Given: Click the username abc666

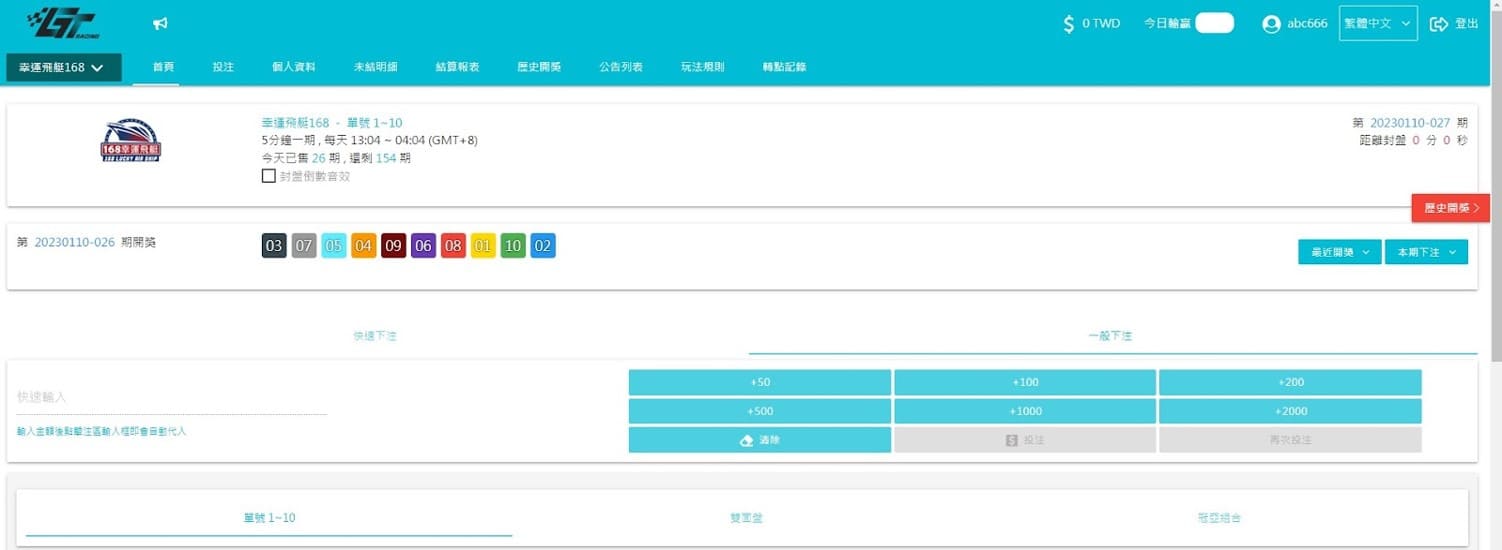Looking at the screenshot, I should (x=1308, y=24).
